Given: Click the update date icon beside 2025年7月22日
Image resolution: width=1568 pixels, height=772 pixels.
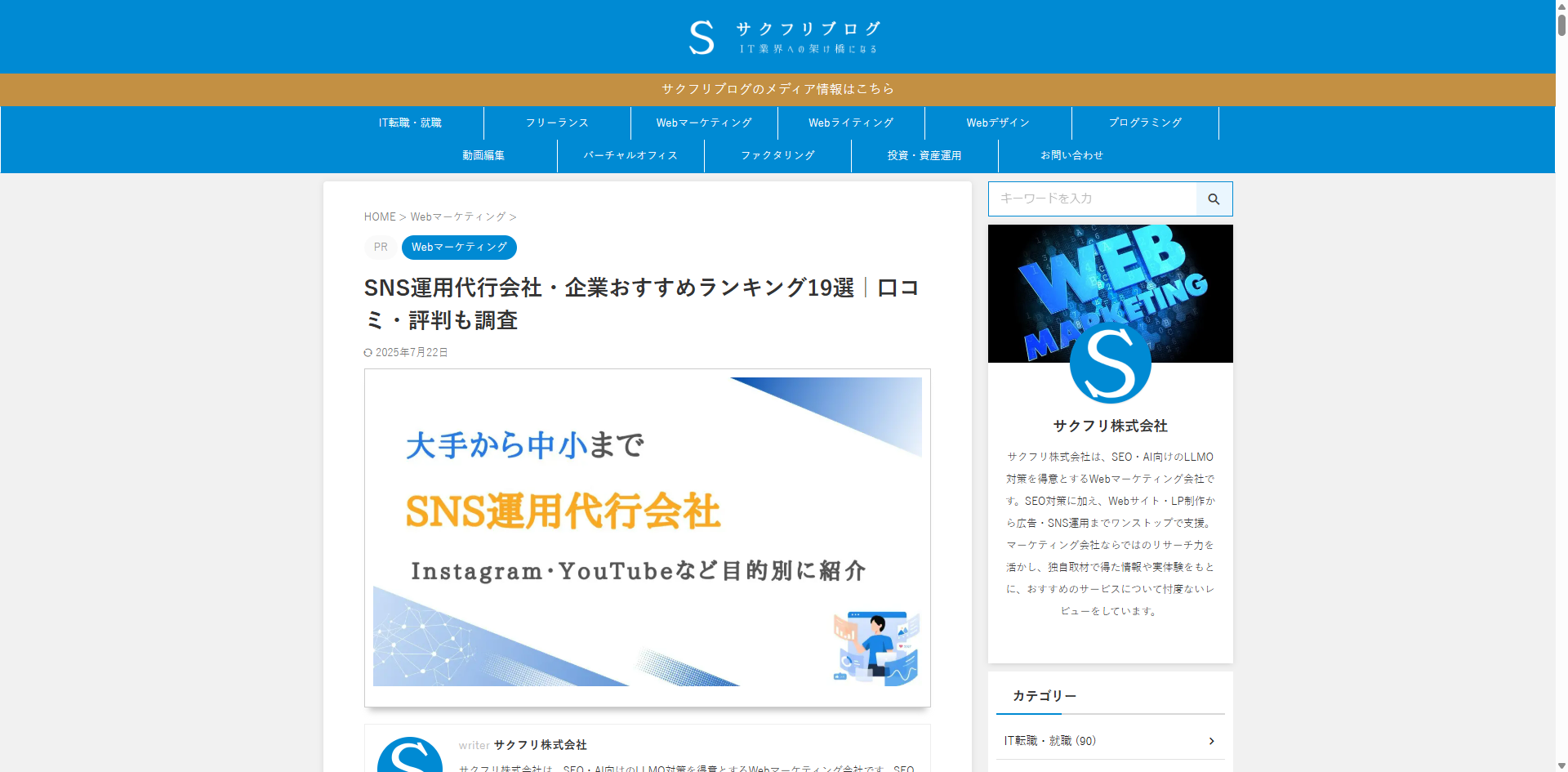Looking at the screenshot, I should [368, 353].
